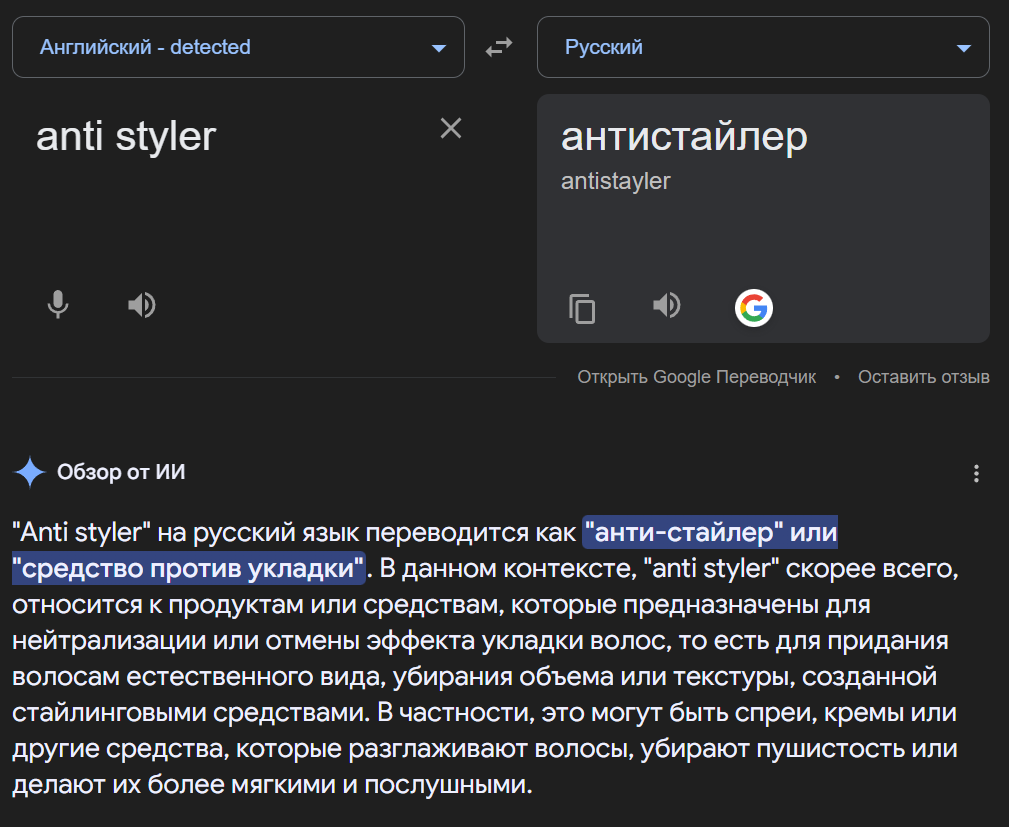The image size is (1009, 827).
Task: Click the transliteration 'antistayler'
Action: [x=615, y=181]
